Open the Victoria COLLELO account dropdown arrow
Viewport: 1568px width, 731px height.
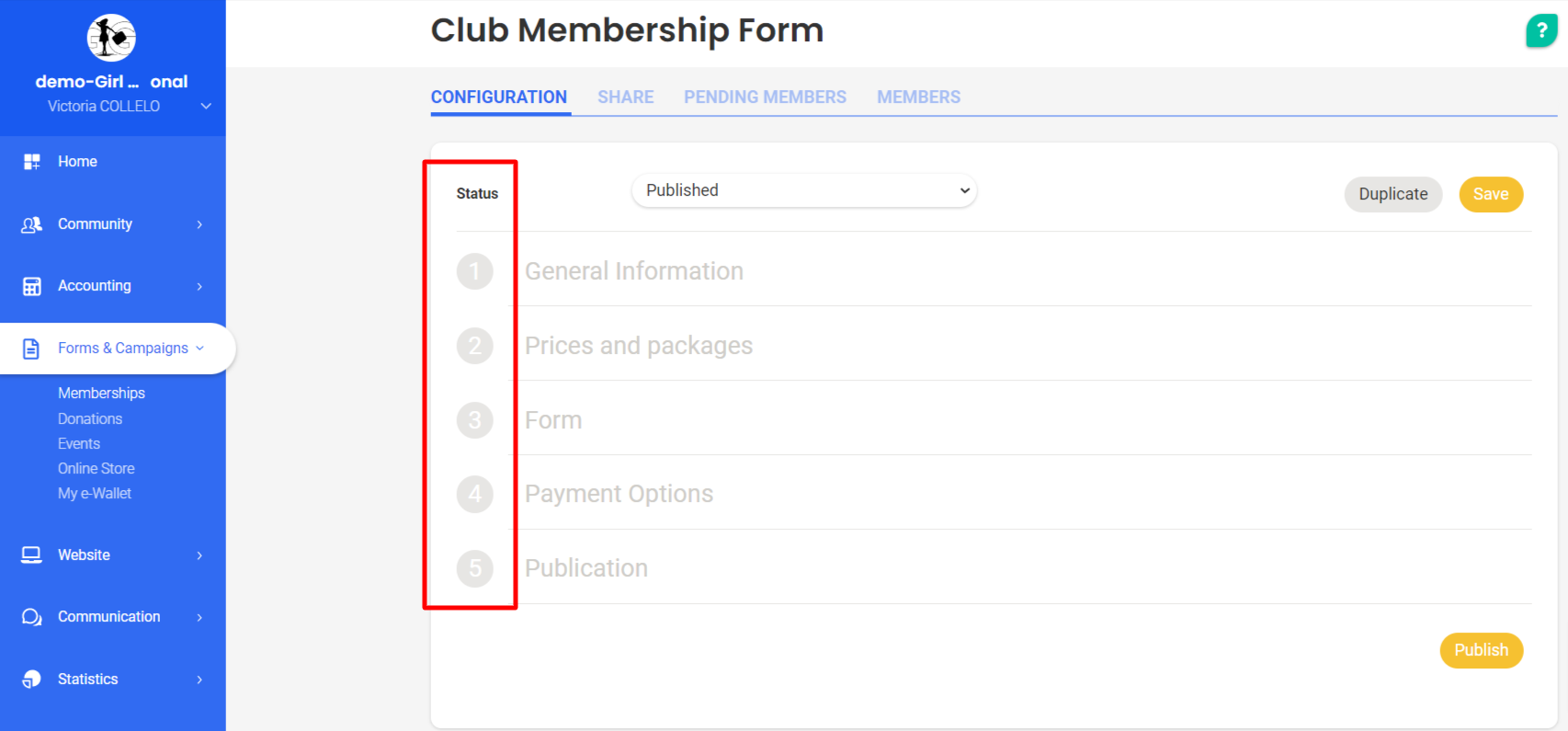pos(206,107)
